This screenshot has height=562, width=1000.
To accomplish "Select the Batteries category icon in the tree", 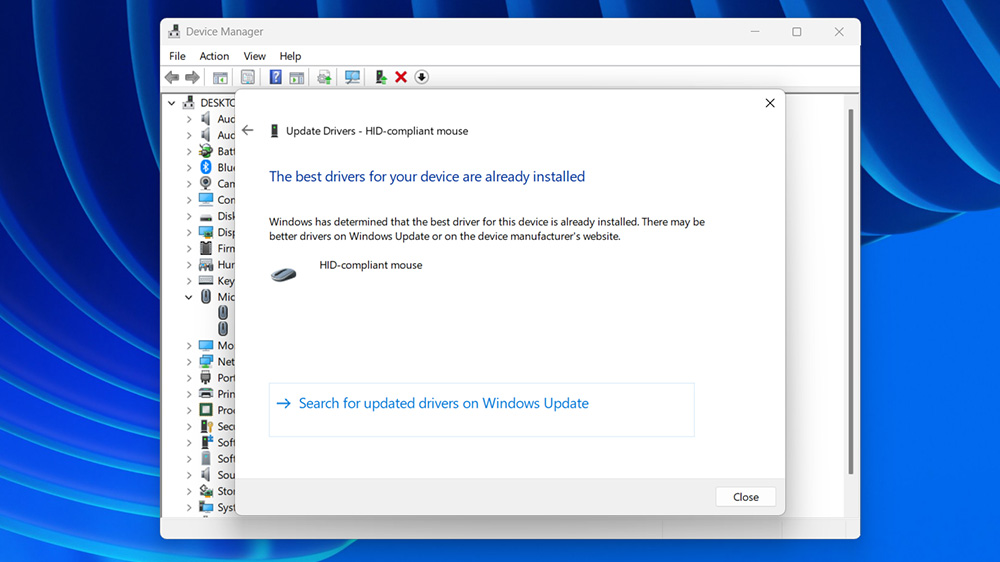I will point(206,151).
